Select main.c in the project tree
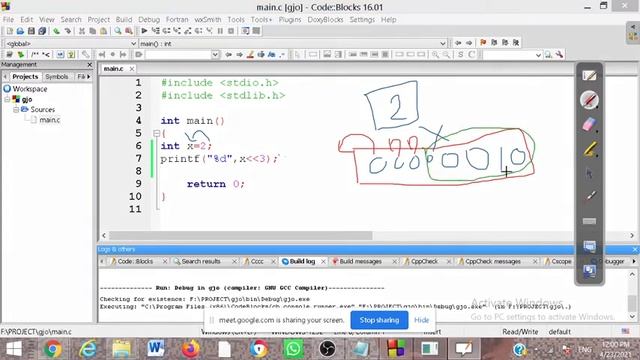Image resolution: width=640 pixels, height=360 pixels. click(x=49, y=120)
